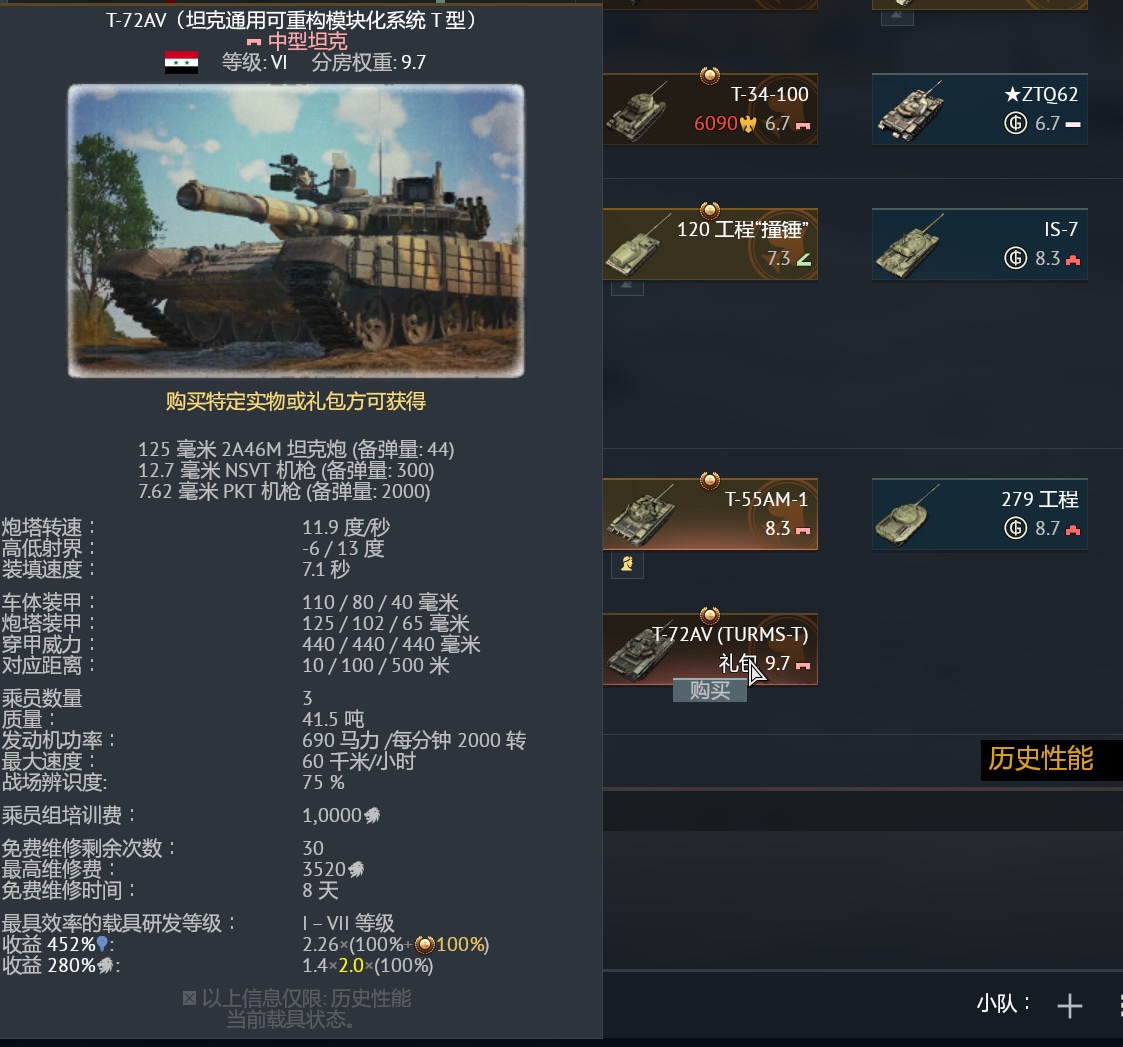Screen dimensions: 1123x1047
Task: Click the T-72AV tank preview image
Action: [x=296, y=231]
